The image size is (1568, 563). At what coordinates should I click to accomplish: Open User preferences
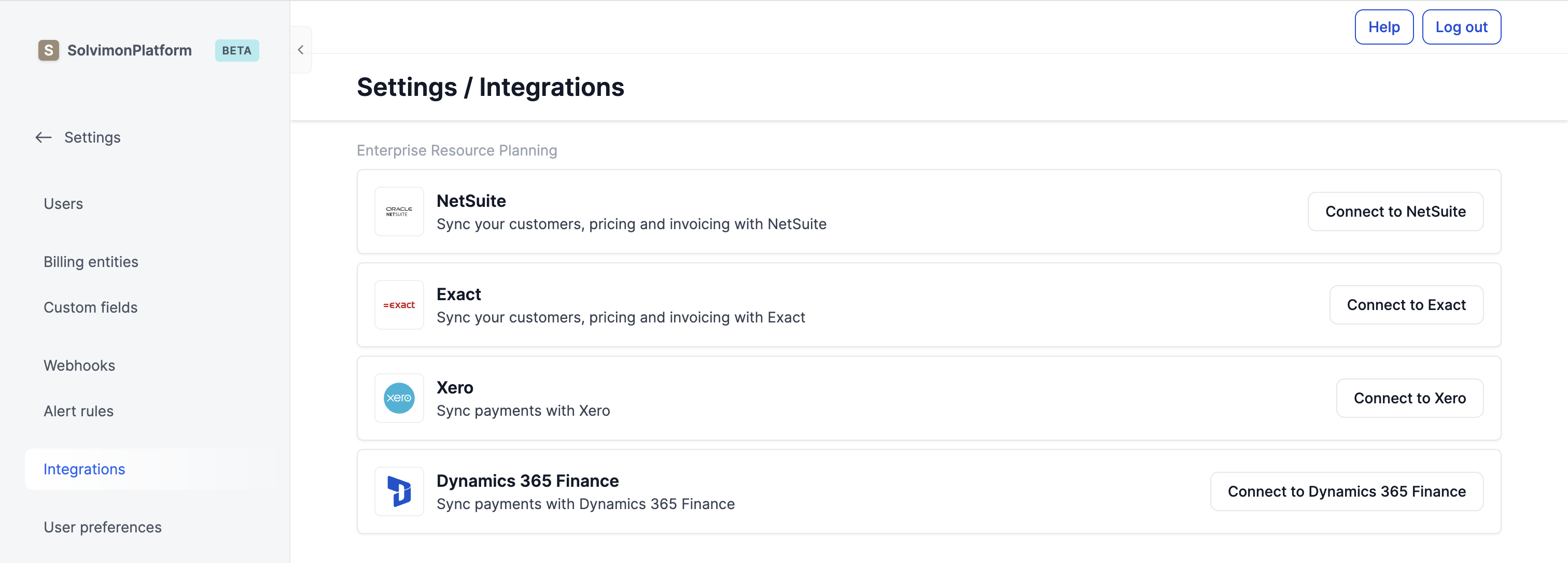coord(102,527)
